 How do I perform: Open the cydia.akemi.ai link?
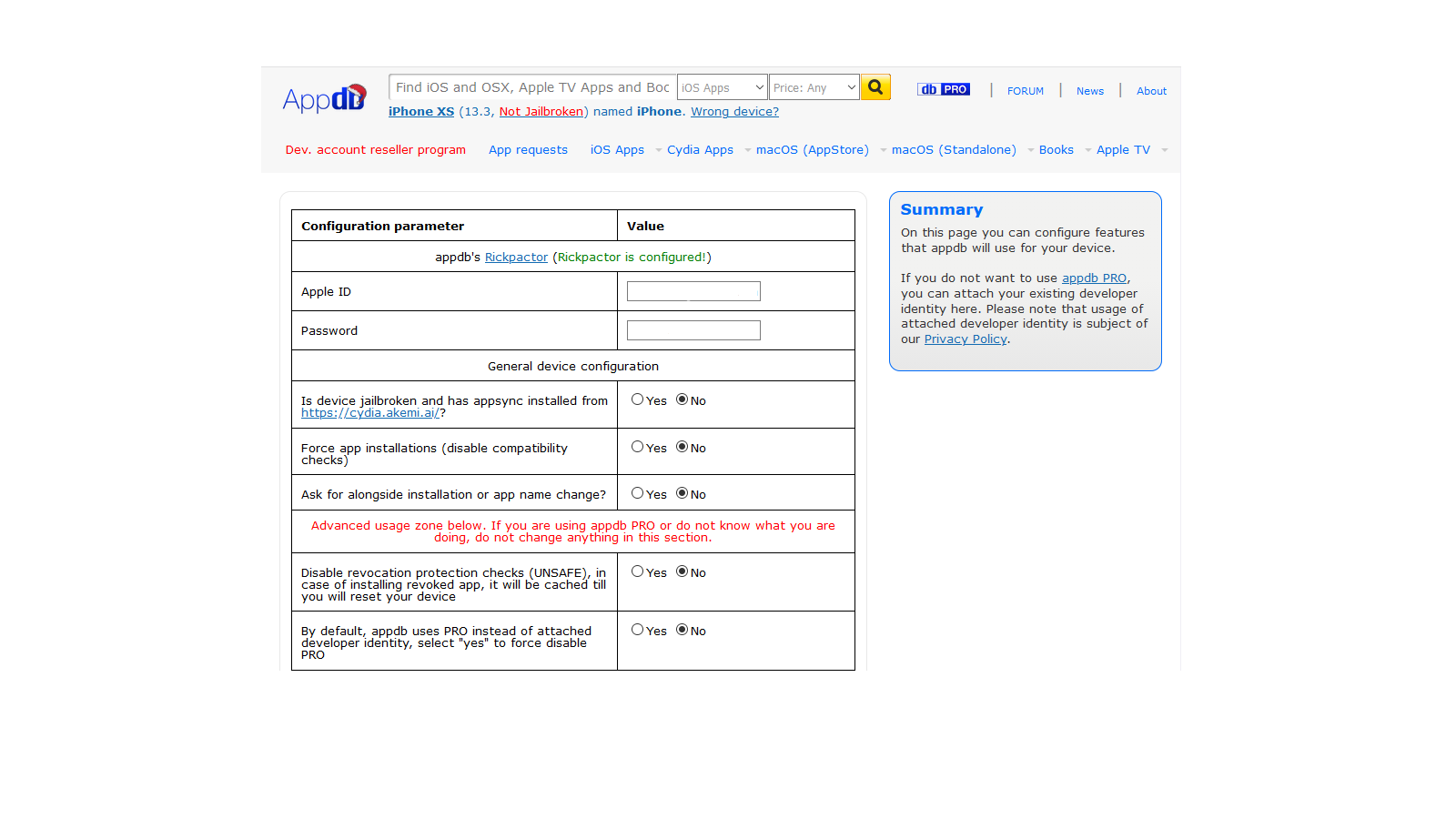(370, 413)
